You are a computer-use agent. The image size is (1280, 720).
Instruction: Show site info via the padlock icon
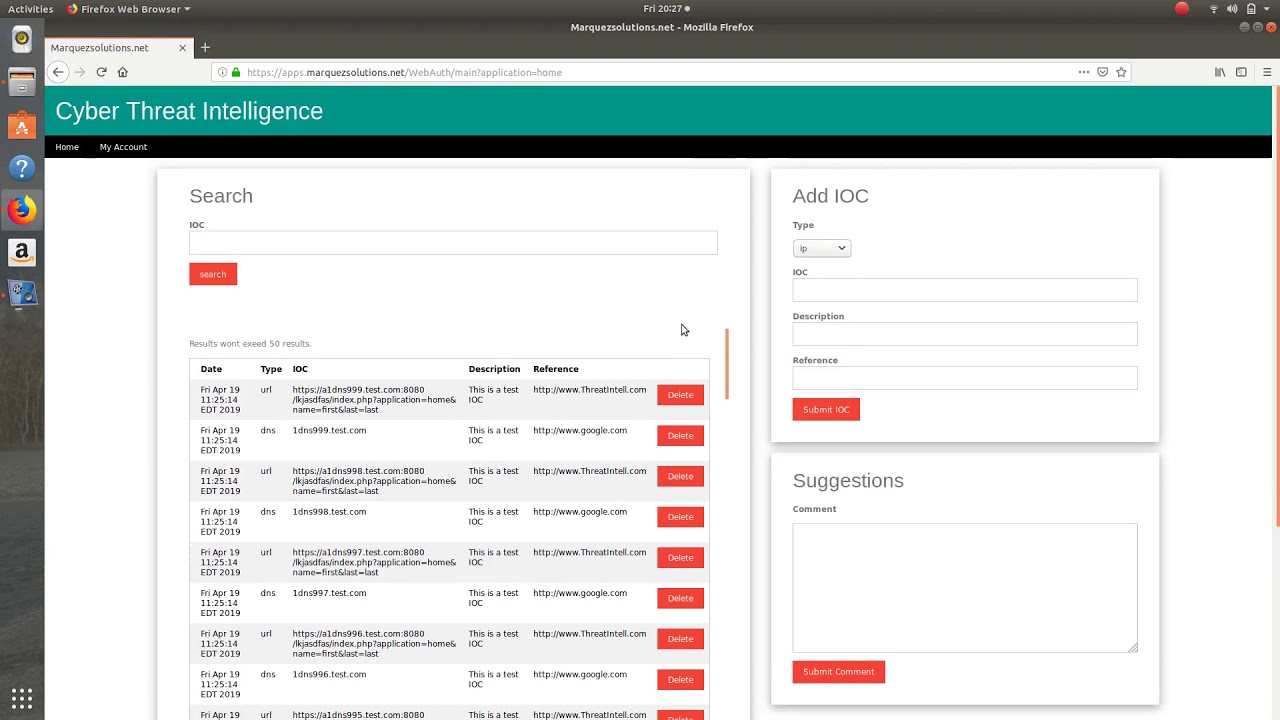pos(236,72)
